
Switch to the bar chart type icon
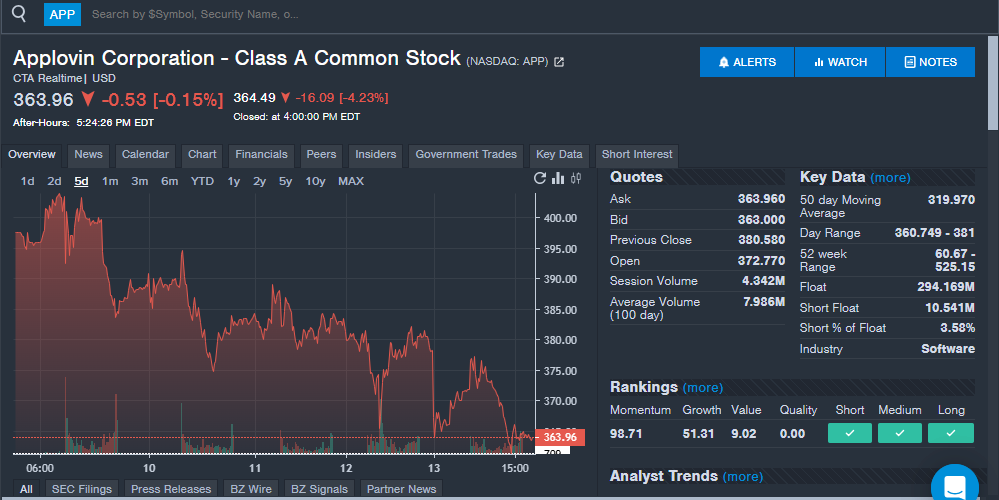point(558,178)
